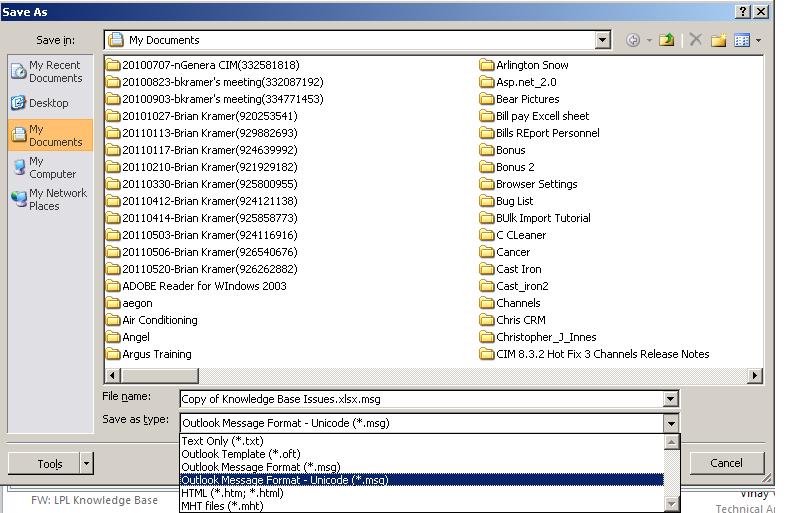Click the Delete X icon in toolbar

695,40
